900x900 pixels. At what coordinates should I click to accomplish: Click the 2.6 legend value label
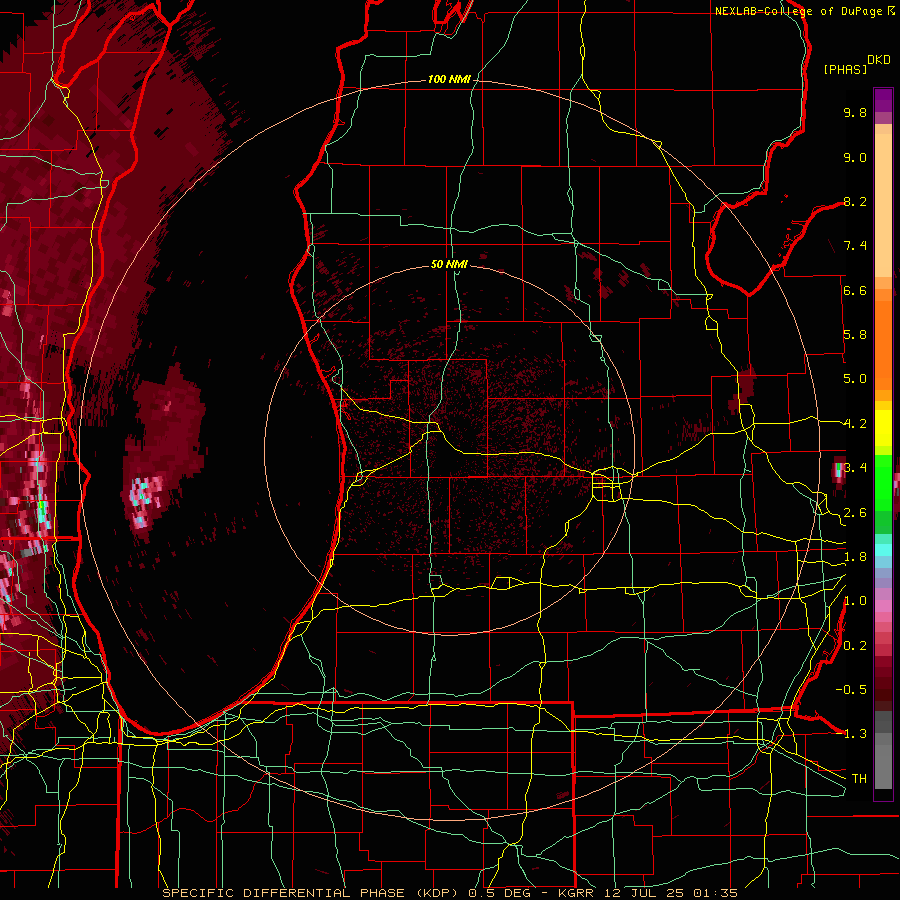[x=855, y=513]
